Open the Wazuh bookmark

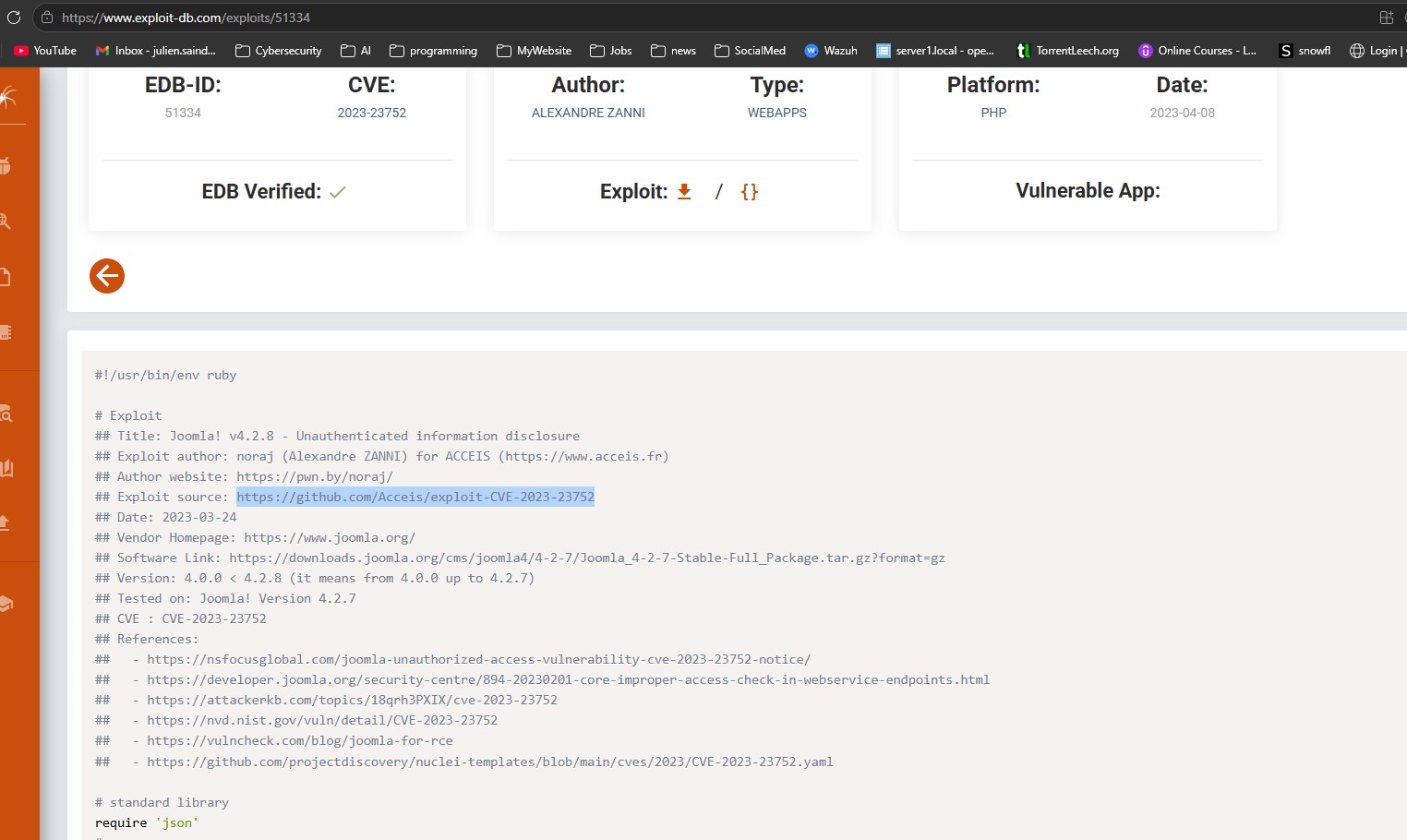[831, 51]
